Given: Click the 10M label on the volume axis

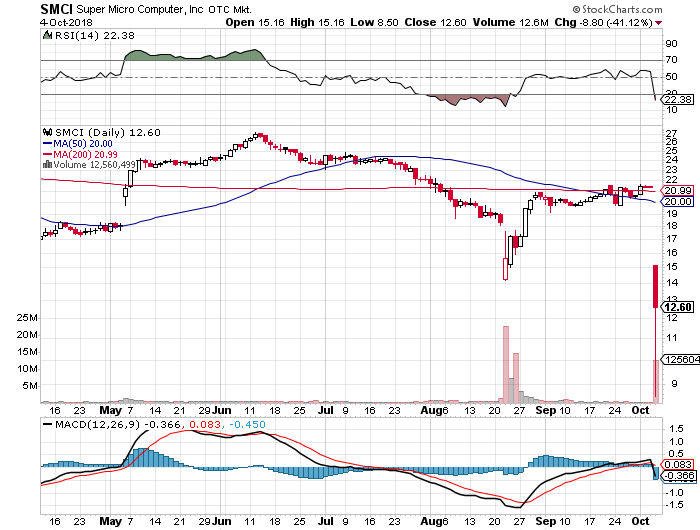Looking at the screenshot, I should coord(27,369).
